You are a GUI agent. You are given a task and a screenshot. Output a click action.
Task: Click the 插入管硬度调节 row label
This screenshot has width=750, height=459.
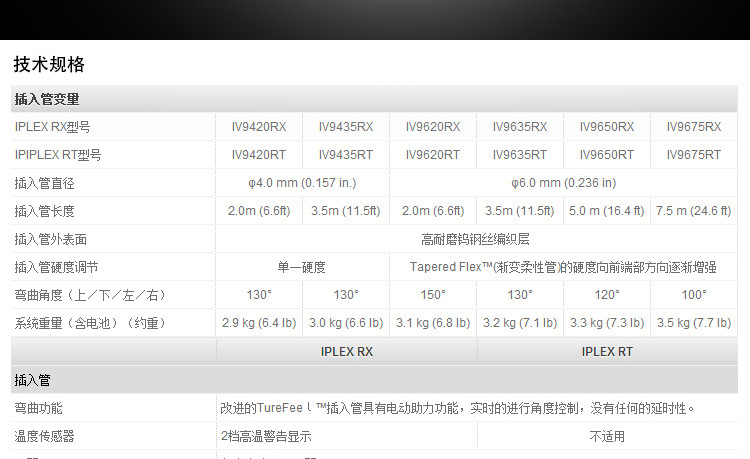click(x=56, y=267)
